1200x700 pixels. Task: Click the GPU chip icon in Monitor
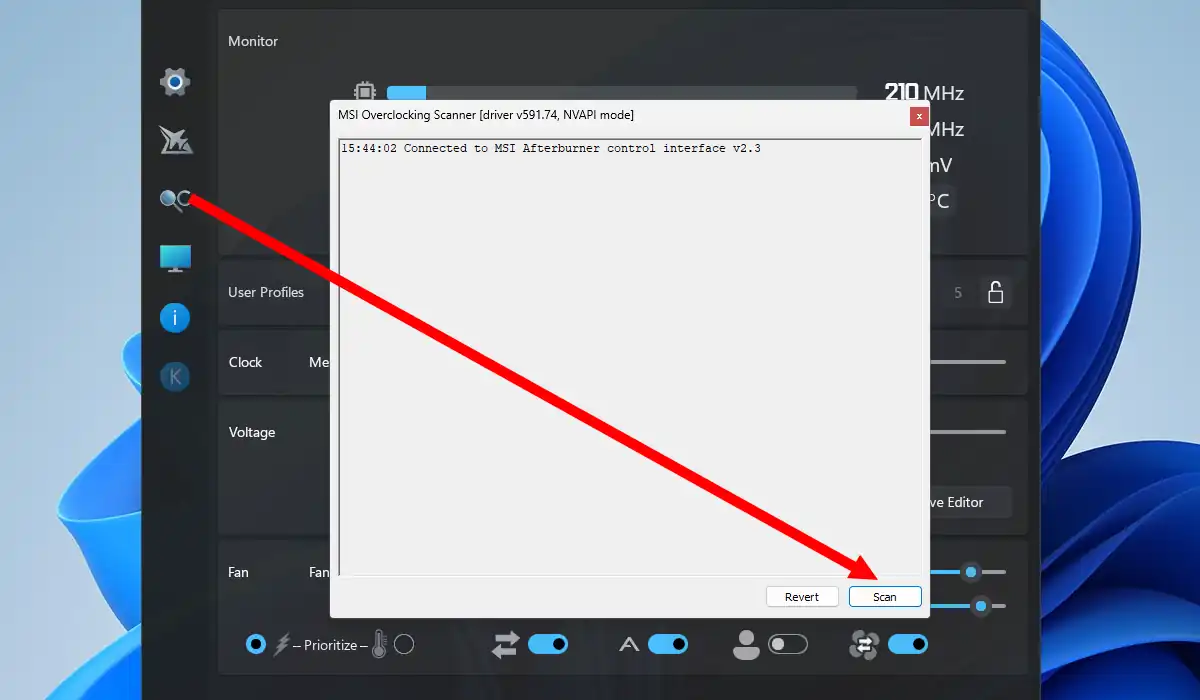pyautogui.click(x=365, y=93)
